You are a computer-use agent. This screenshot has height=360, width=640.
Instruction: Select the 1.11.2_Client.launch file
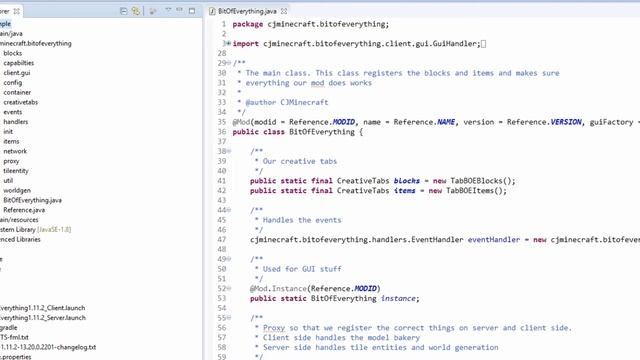43,308
